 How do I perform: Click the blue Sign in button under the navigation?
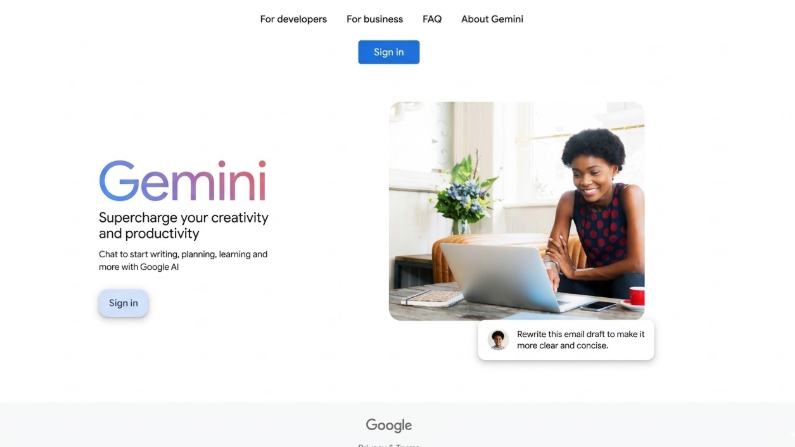(388, 52)
